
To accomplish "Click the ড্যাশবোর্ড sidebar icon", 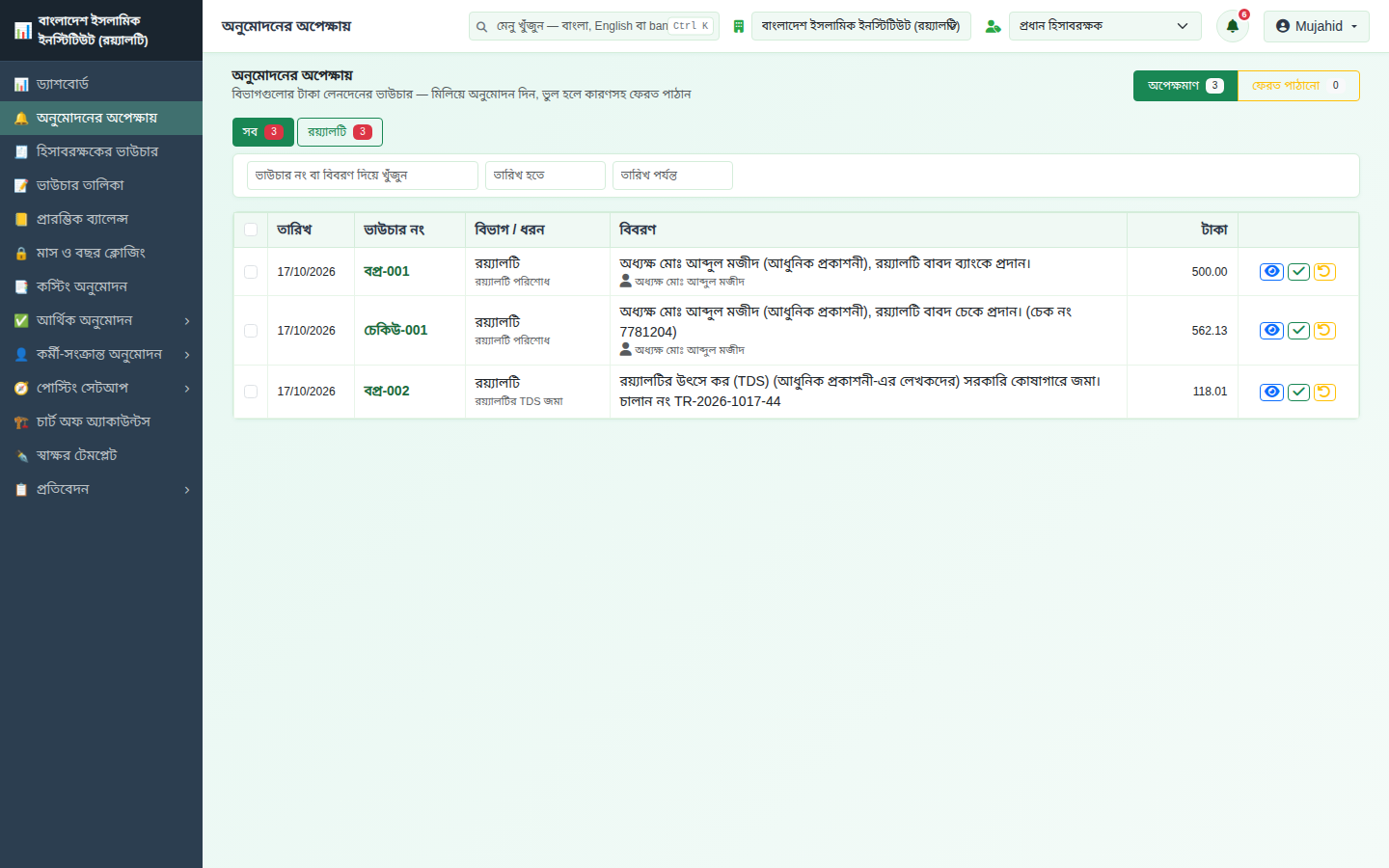I will tap(21, 85).
